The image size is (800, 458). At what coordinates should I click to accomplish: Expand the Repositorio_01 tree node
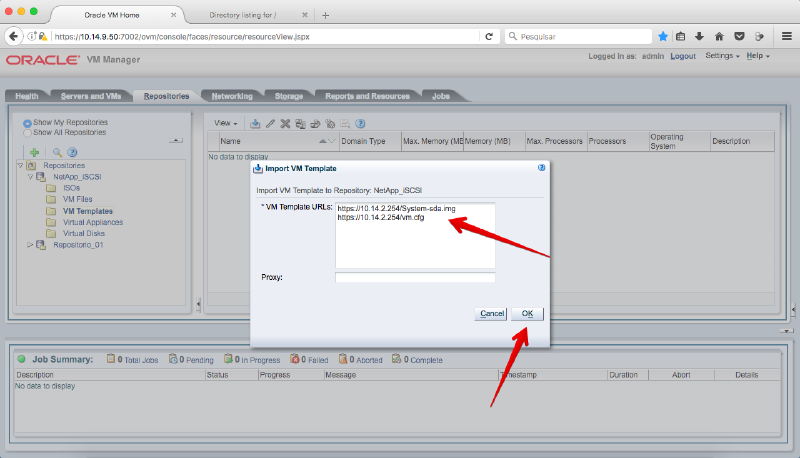click(x=30, y=244)
